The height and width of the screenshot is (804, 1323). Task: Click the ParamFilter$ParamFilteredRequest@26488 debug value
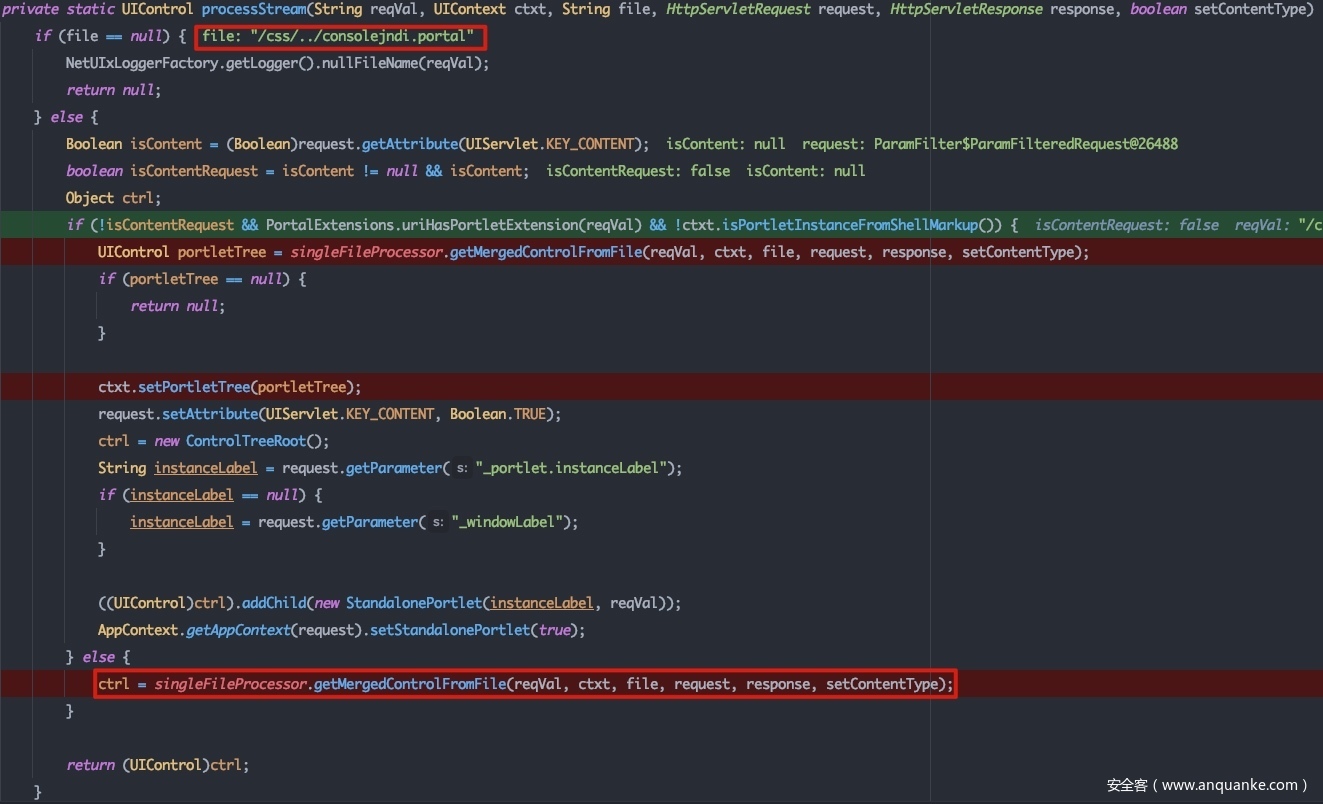tap(1025, 144)
